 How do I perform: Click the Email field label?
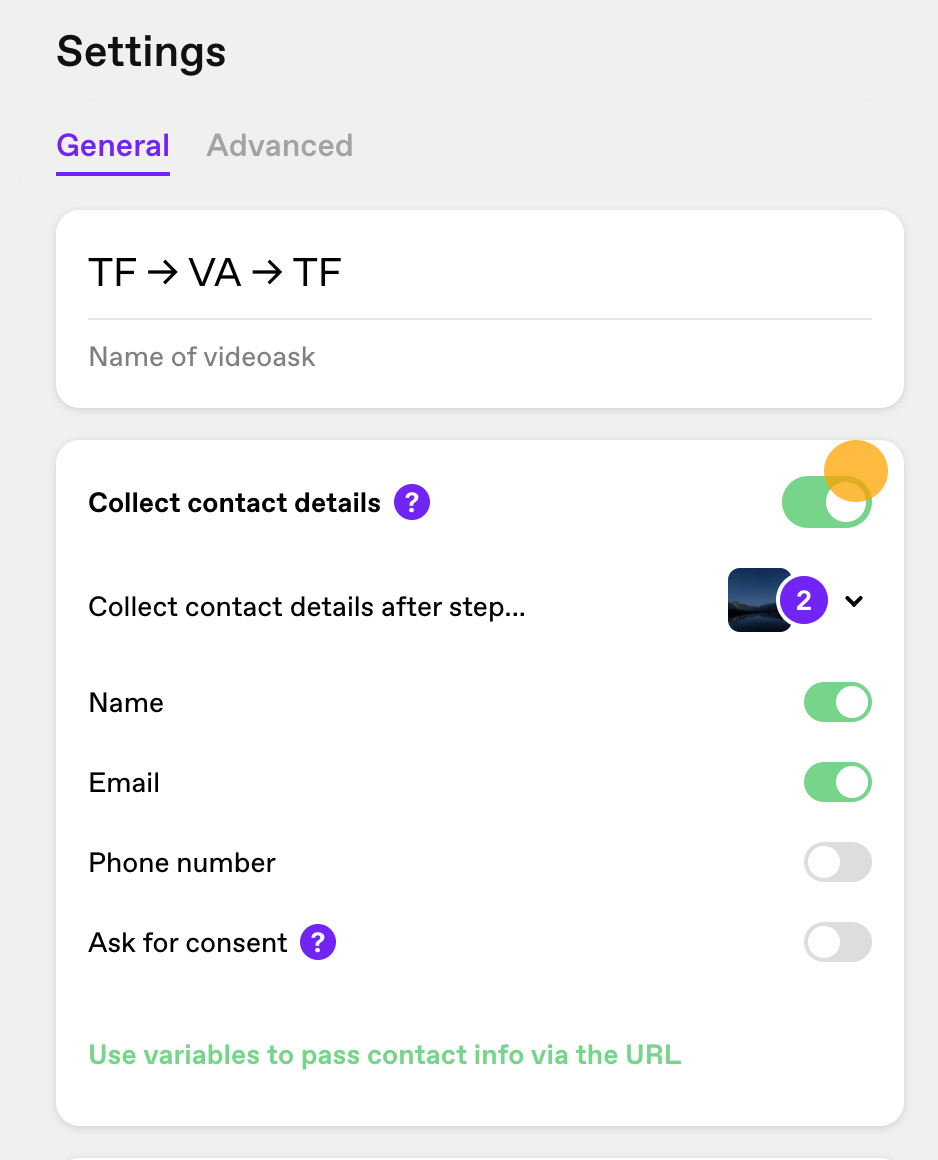coord(124,783)
